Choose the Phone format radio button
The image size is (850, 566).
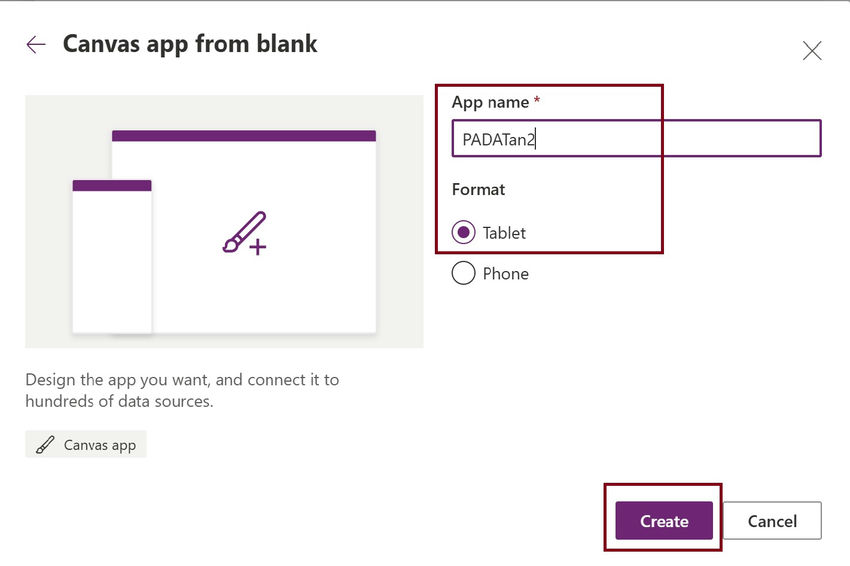[463, 273]
